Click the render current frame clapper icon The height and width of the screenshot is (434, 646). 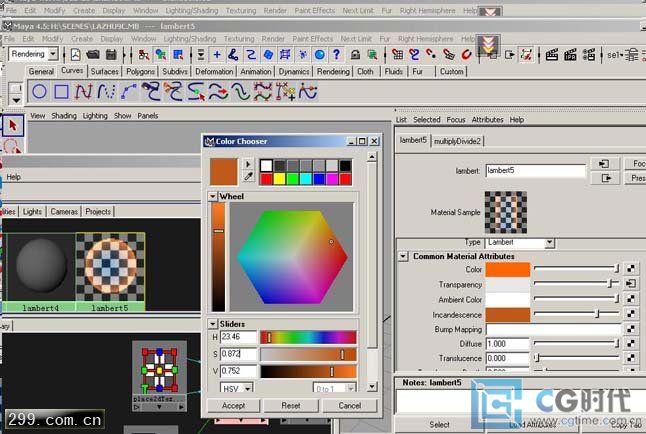(552, 55)
